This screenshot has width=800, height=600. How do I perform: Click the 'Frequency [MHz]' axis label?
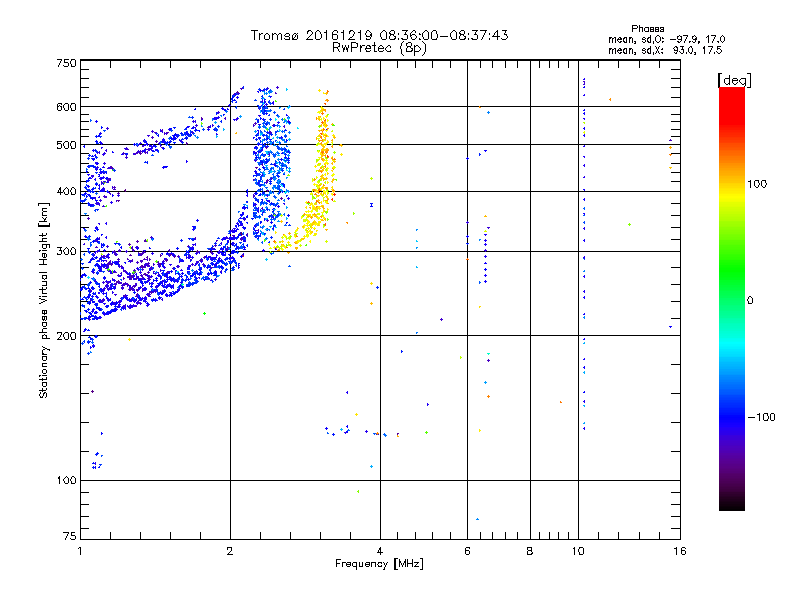[379, 564]
